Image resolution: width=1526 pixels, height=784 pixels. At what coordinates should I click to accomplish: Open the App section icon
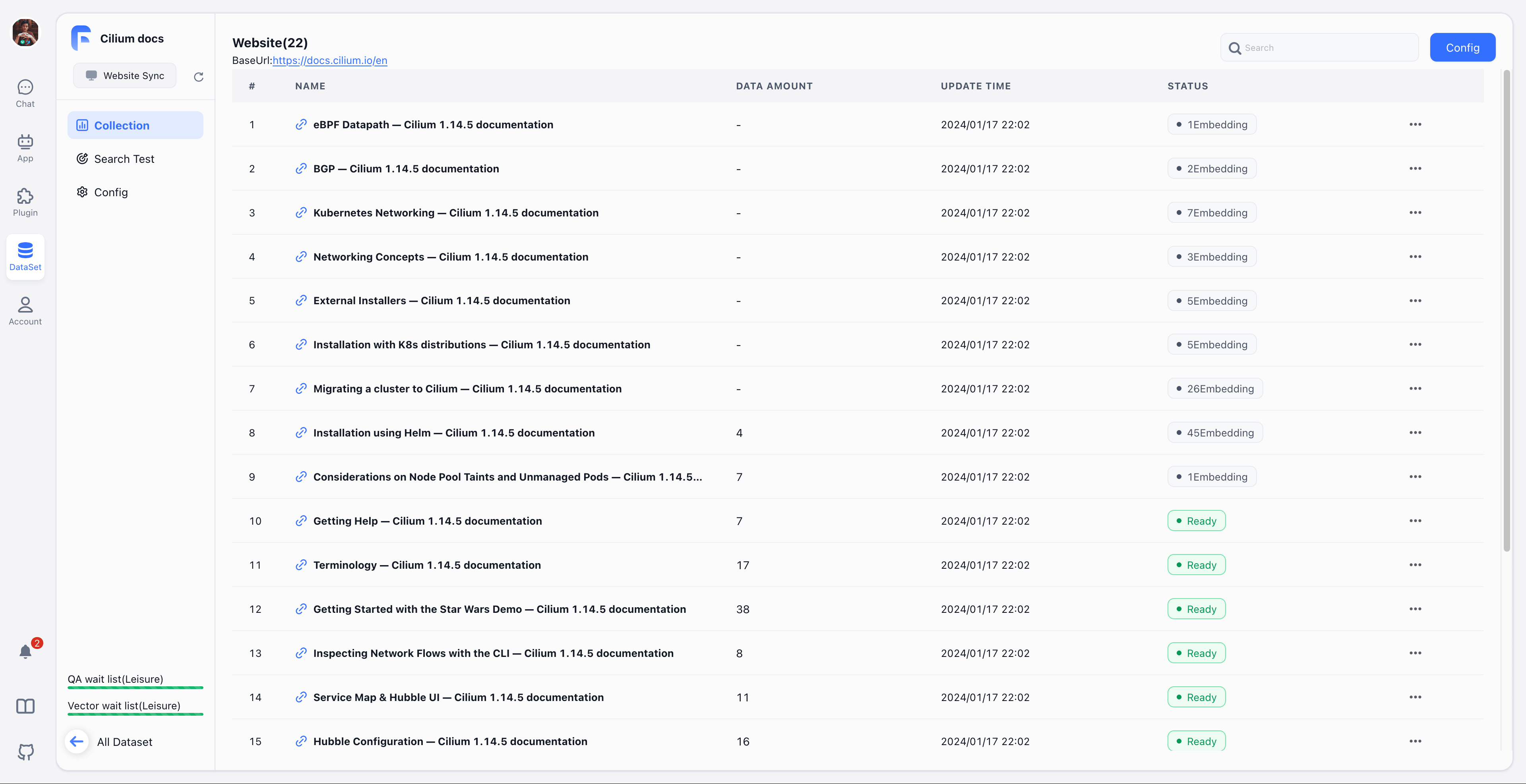[25, 147]
